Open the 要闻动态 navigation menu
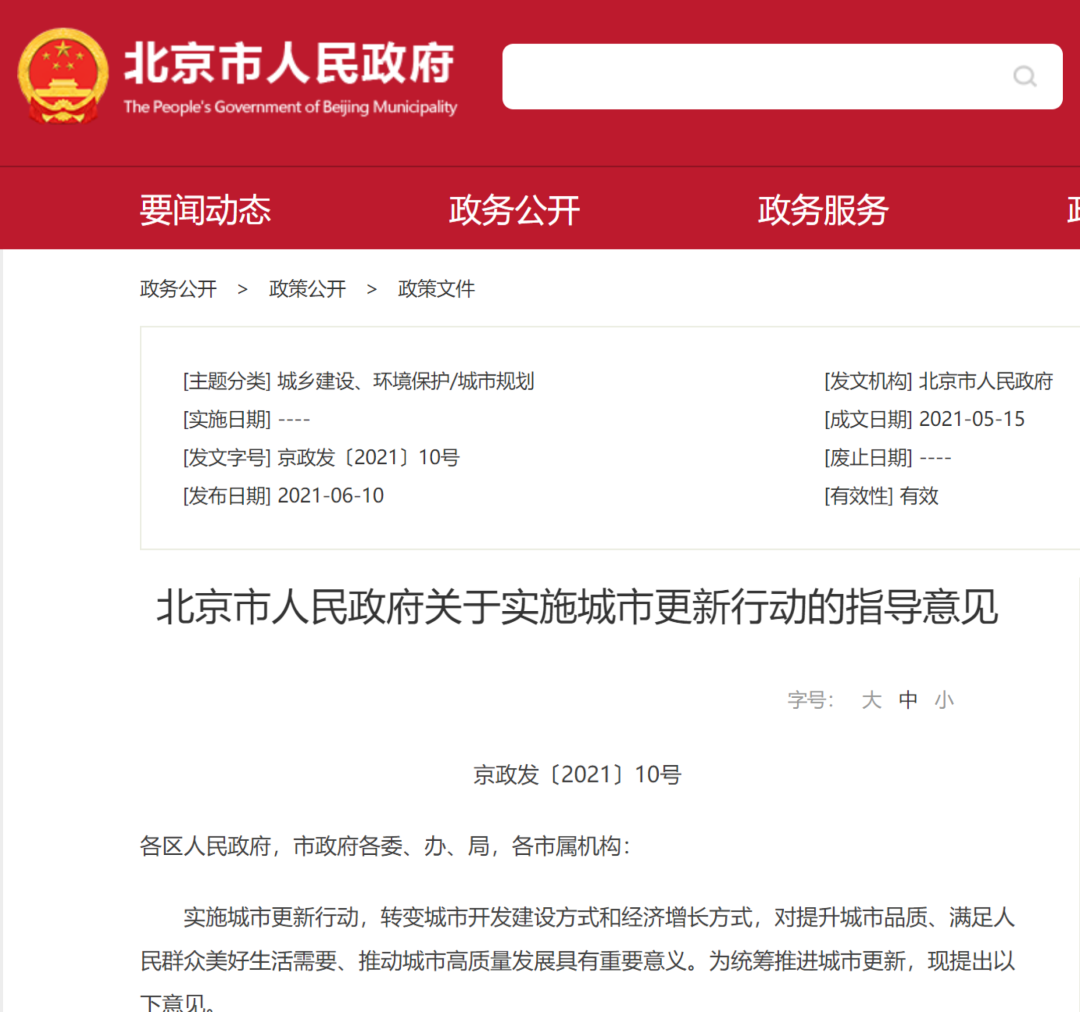Image resolution: width=1080 pixels, height=1012 pixels. [205, 210]
